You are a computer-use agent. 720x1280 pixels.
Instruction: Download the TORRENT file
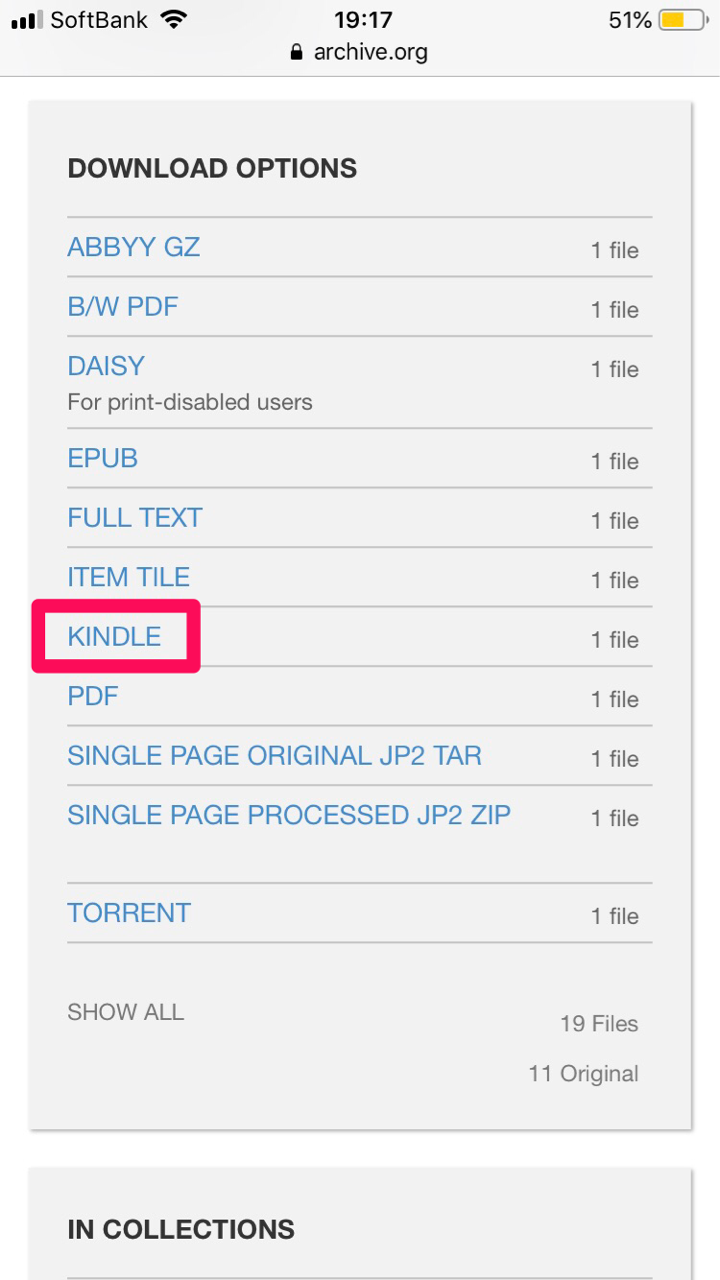pos(129,913)
